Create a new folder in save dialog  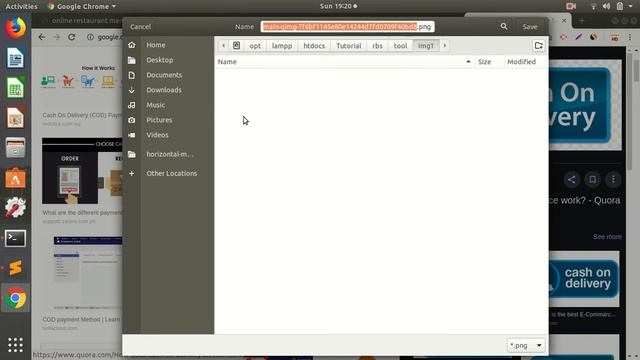(x=539, y=45)
